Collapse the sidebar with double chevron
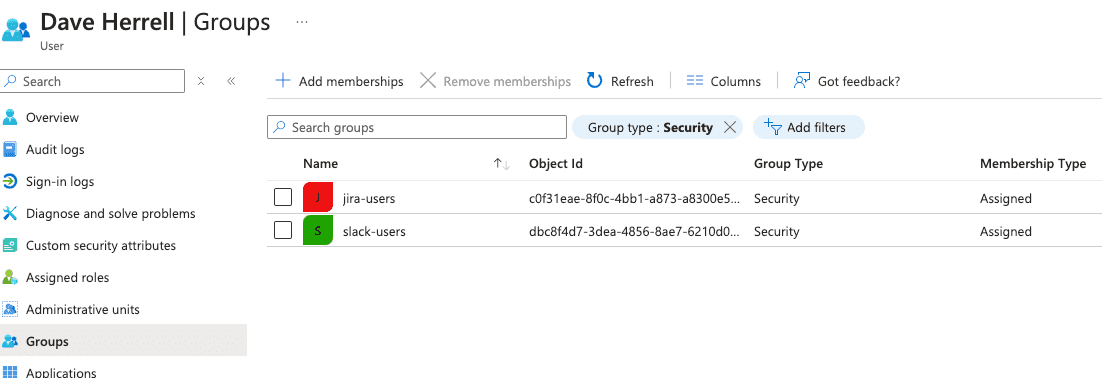Viewport: 1102px width, 378px height. point(231,82)
